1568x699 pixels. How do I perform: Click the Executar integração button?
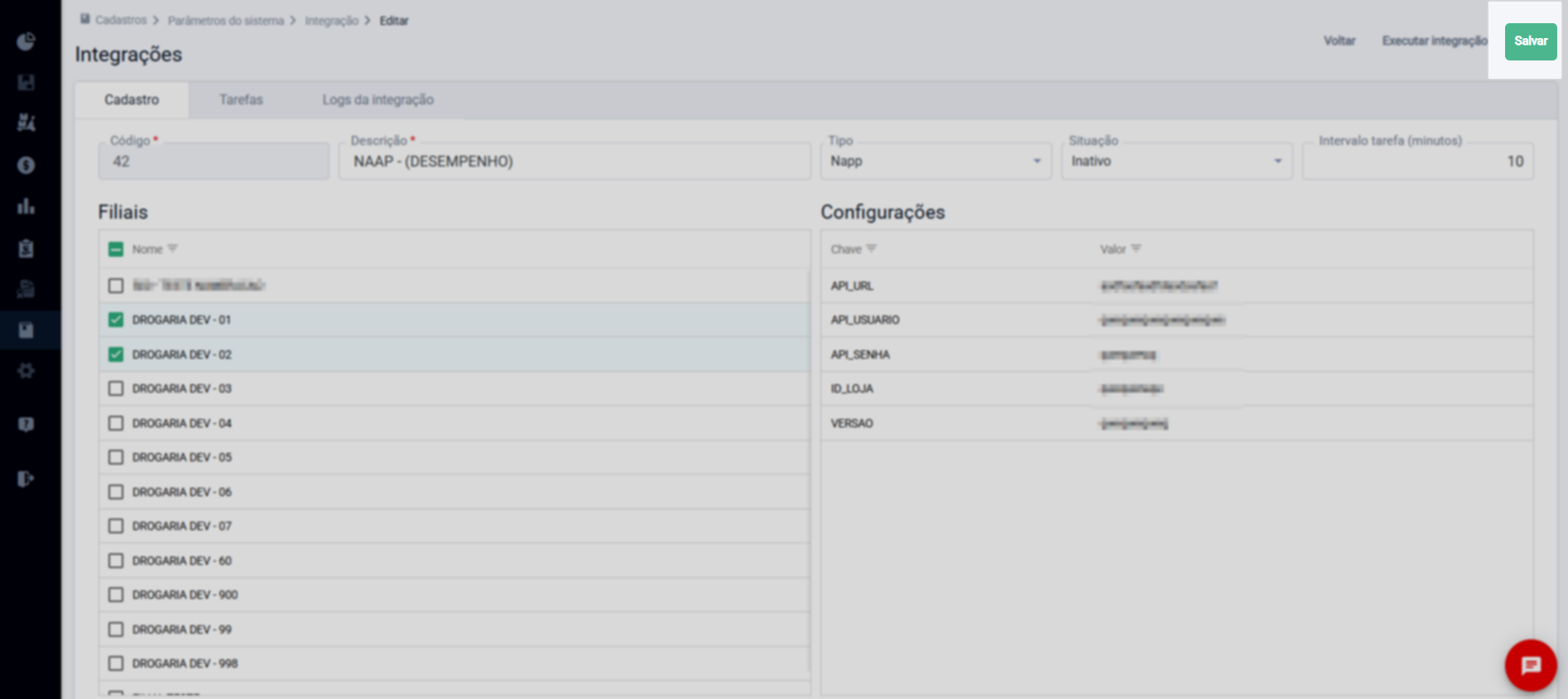coord(1434,41)
